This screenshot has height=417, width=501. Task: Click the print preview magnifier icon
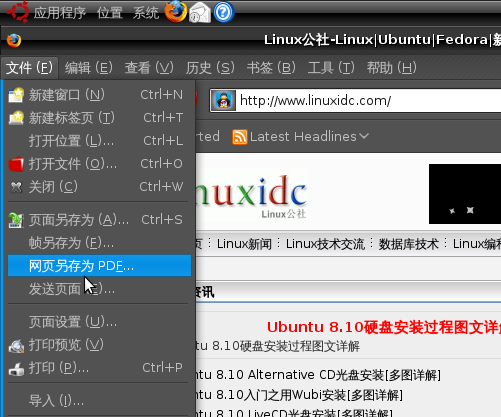click(16, 346)
